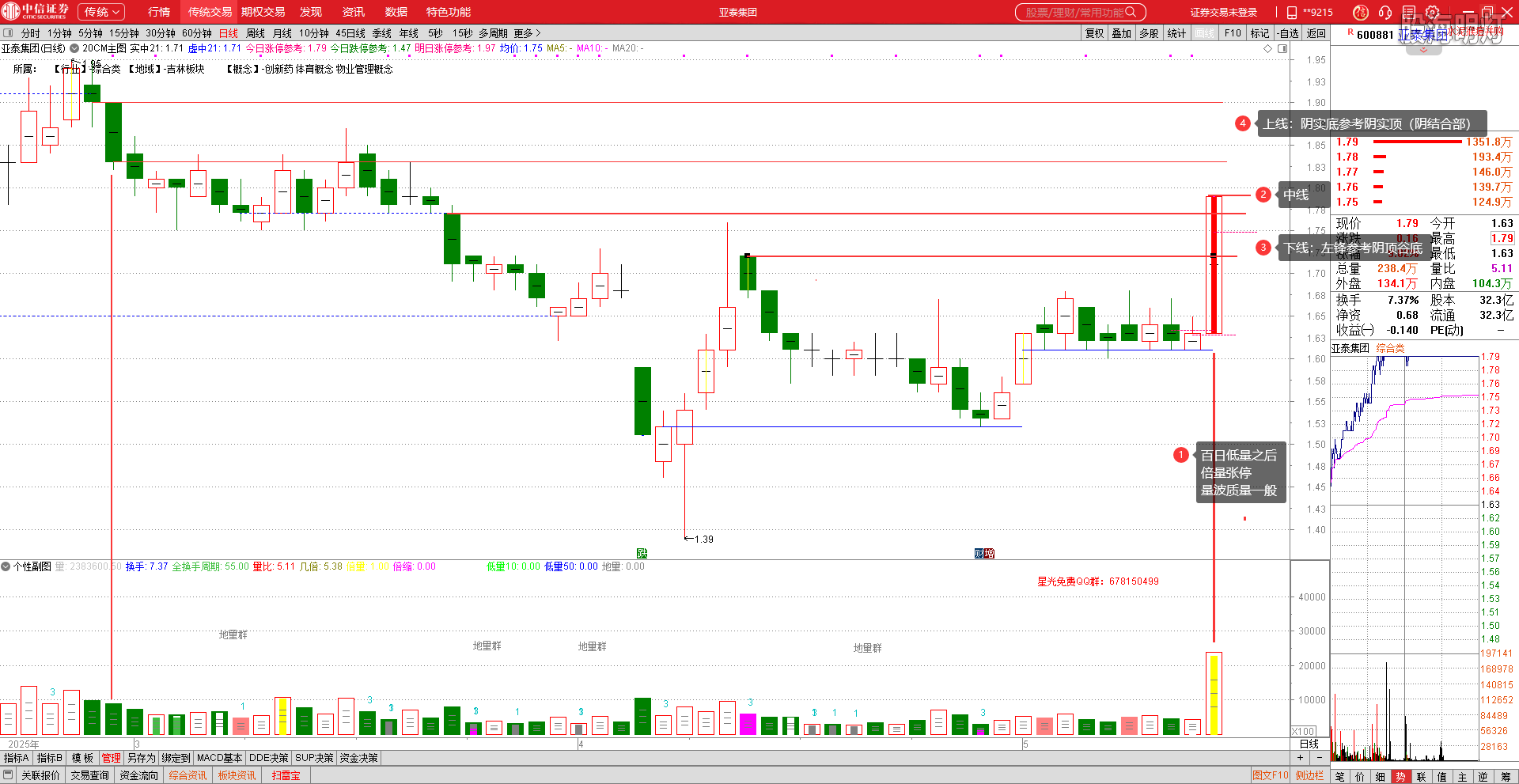Click the 复权 button
Image resolution: width=1519 pixels, height=784 pixels.
[1094, 33]
